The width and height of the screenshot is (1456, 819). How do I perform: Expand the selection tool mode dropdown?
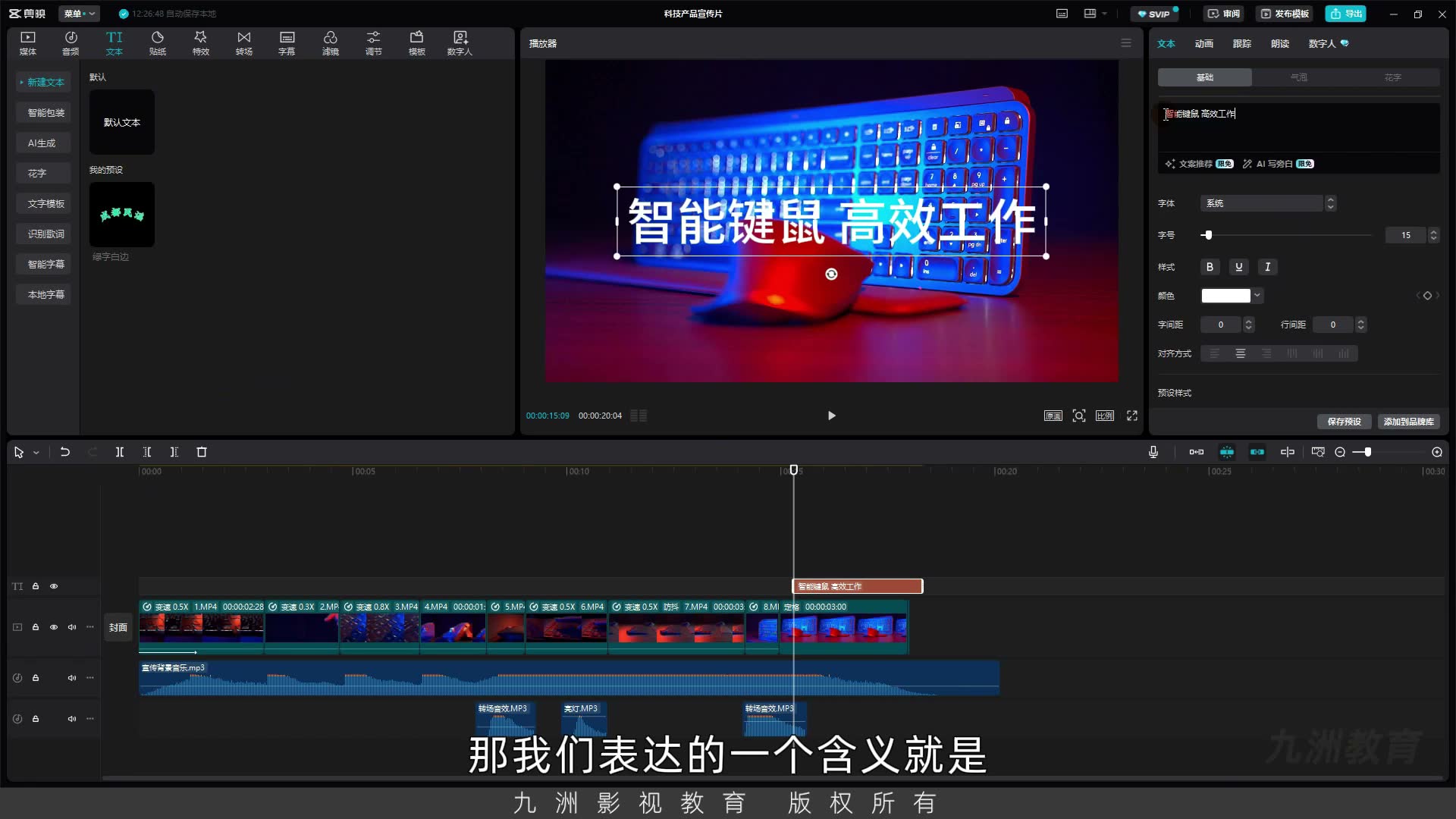36,453
